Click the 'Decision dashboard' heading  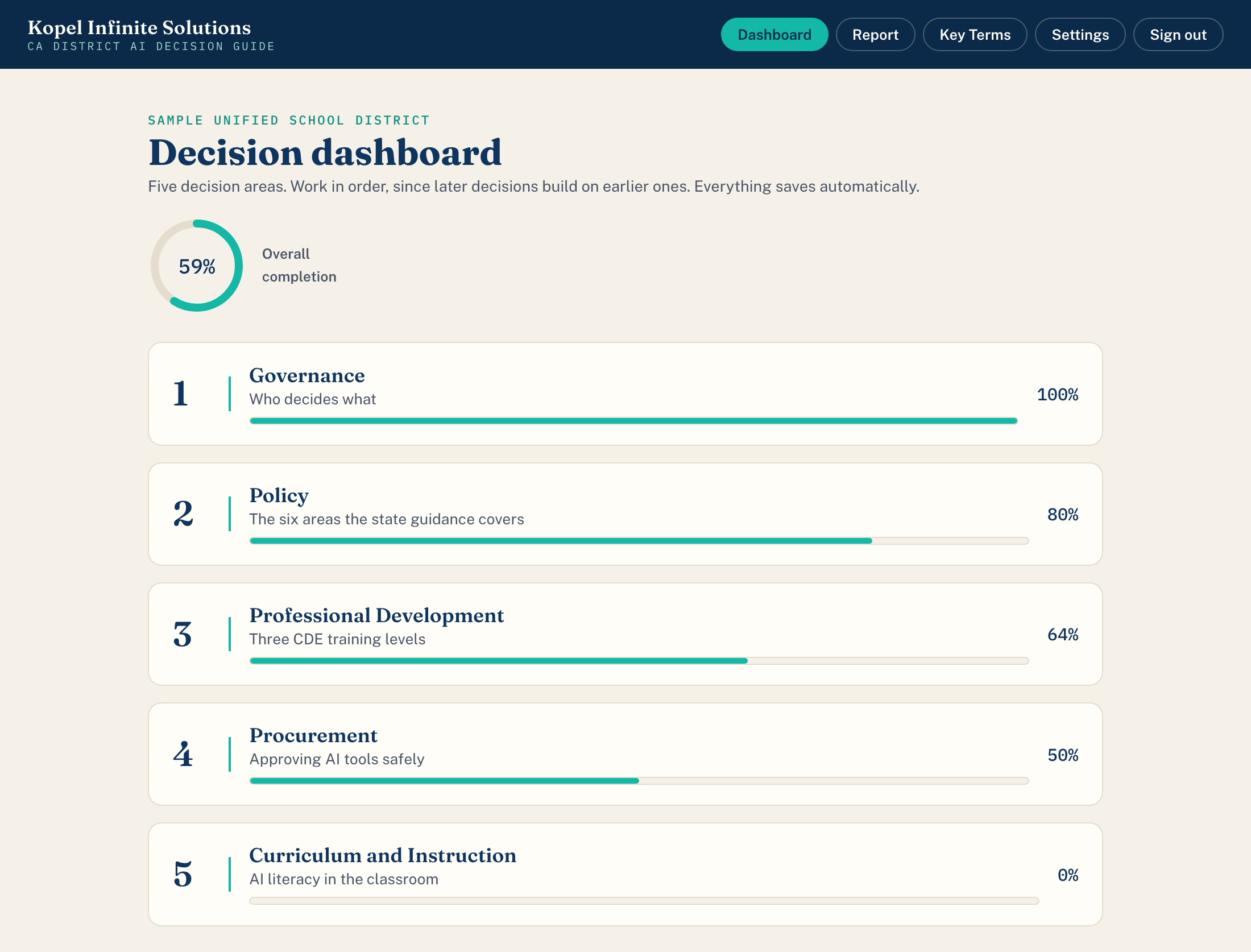coord(325,153)
